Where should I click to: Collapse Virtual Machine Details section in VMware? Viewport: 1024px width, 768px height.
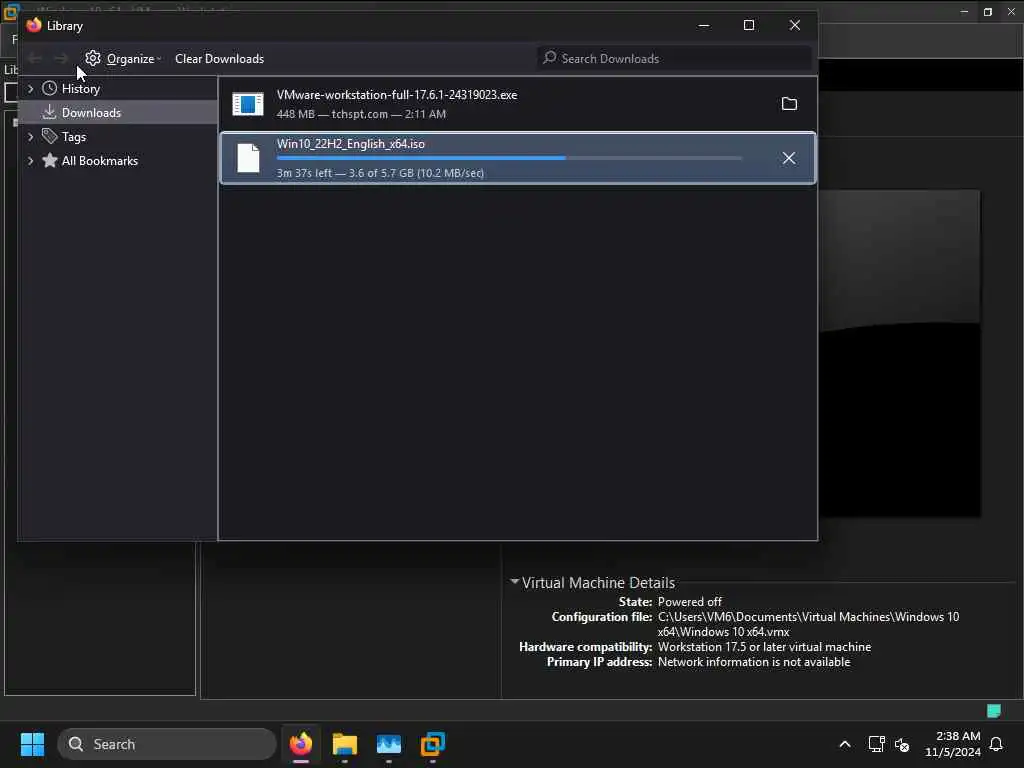(515, 581)
